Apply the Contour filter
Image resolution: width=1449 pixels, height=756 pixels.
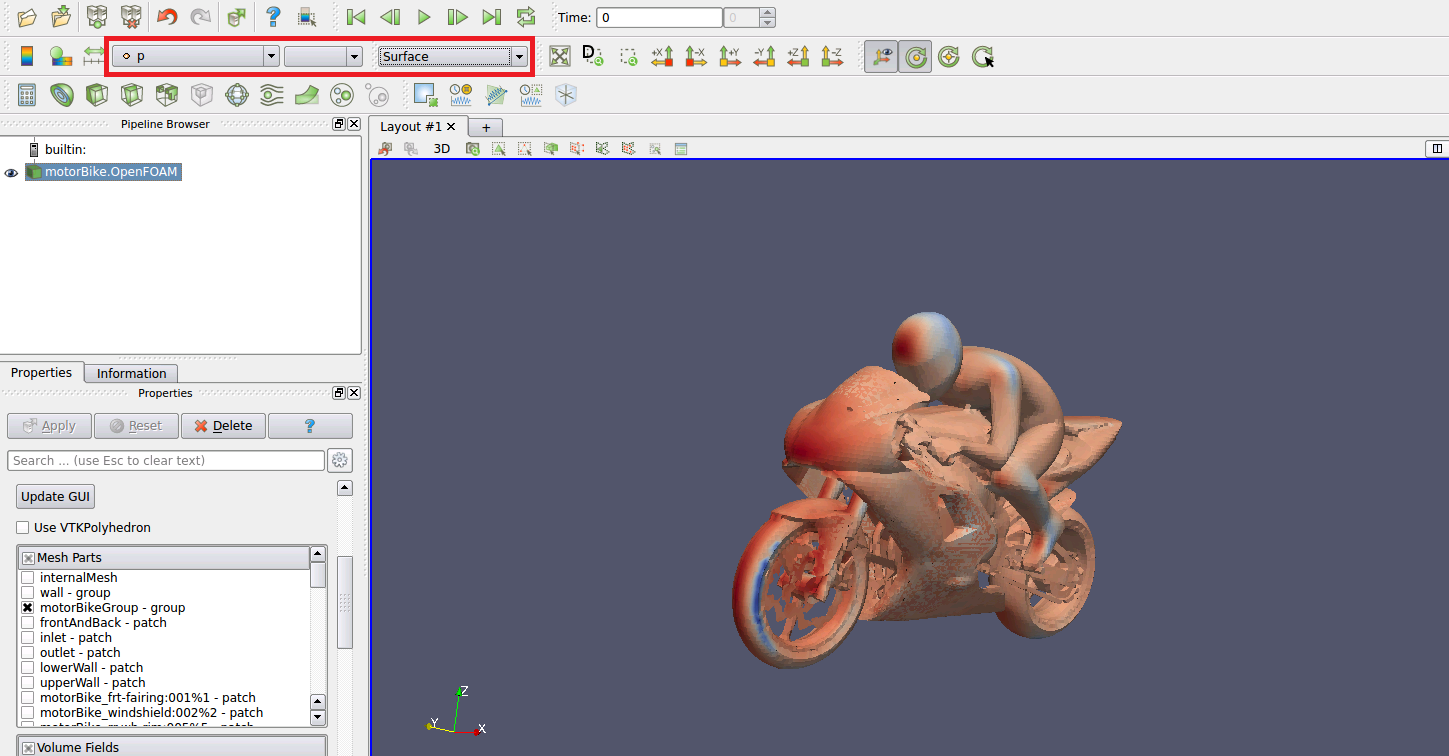click(62, 95)
